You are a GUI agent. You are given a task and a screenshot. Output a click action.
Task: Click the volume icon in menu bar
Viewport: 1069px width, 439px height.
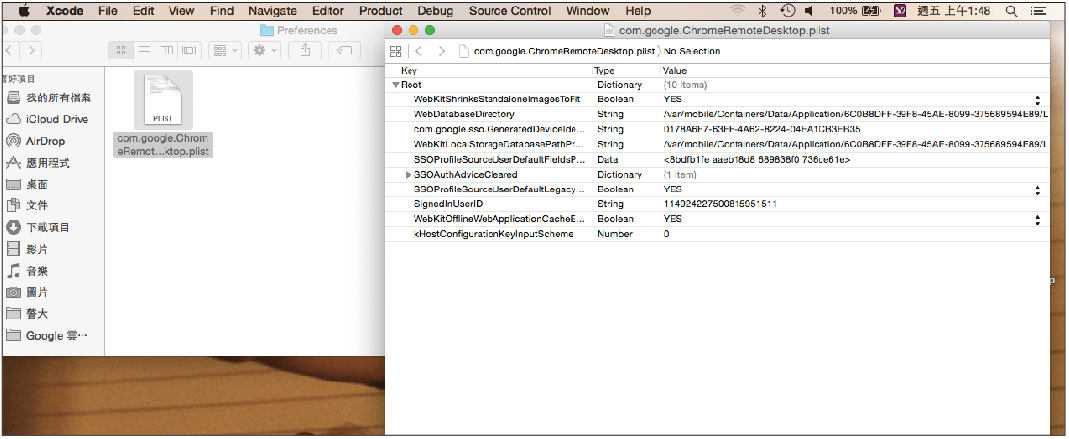pyautogui.click(x=809, y=11)
